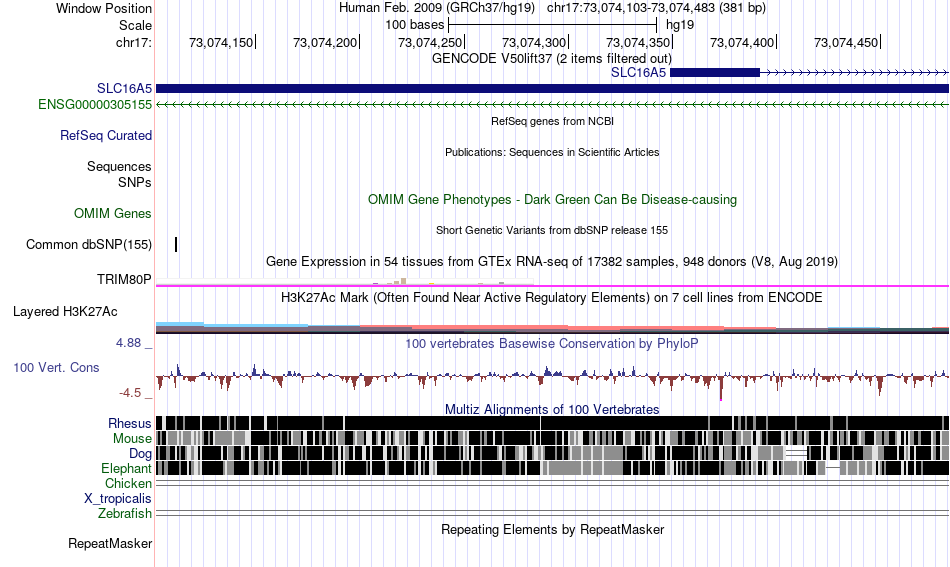Click the dbSNP variant tick mark
The width and height of the screenshot is (950, 567).
[x=176, y=245]
